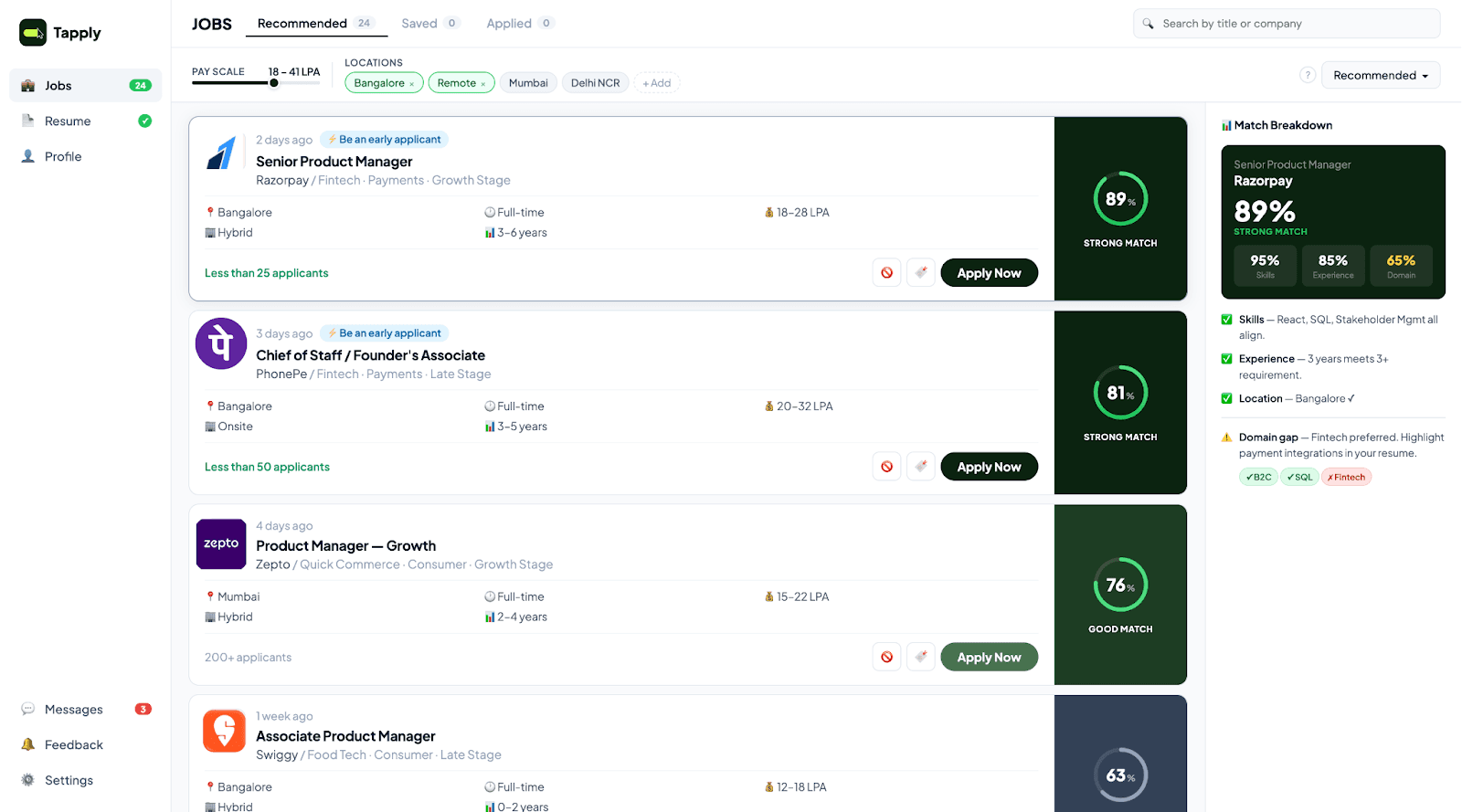This screenshot has width=1462, height=812.
Task: Dismiss the Zepto job with block icon
Action: [886, 658]
